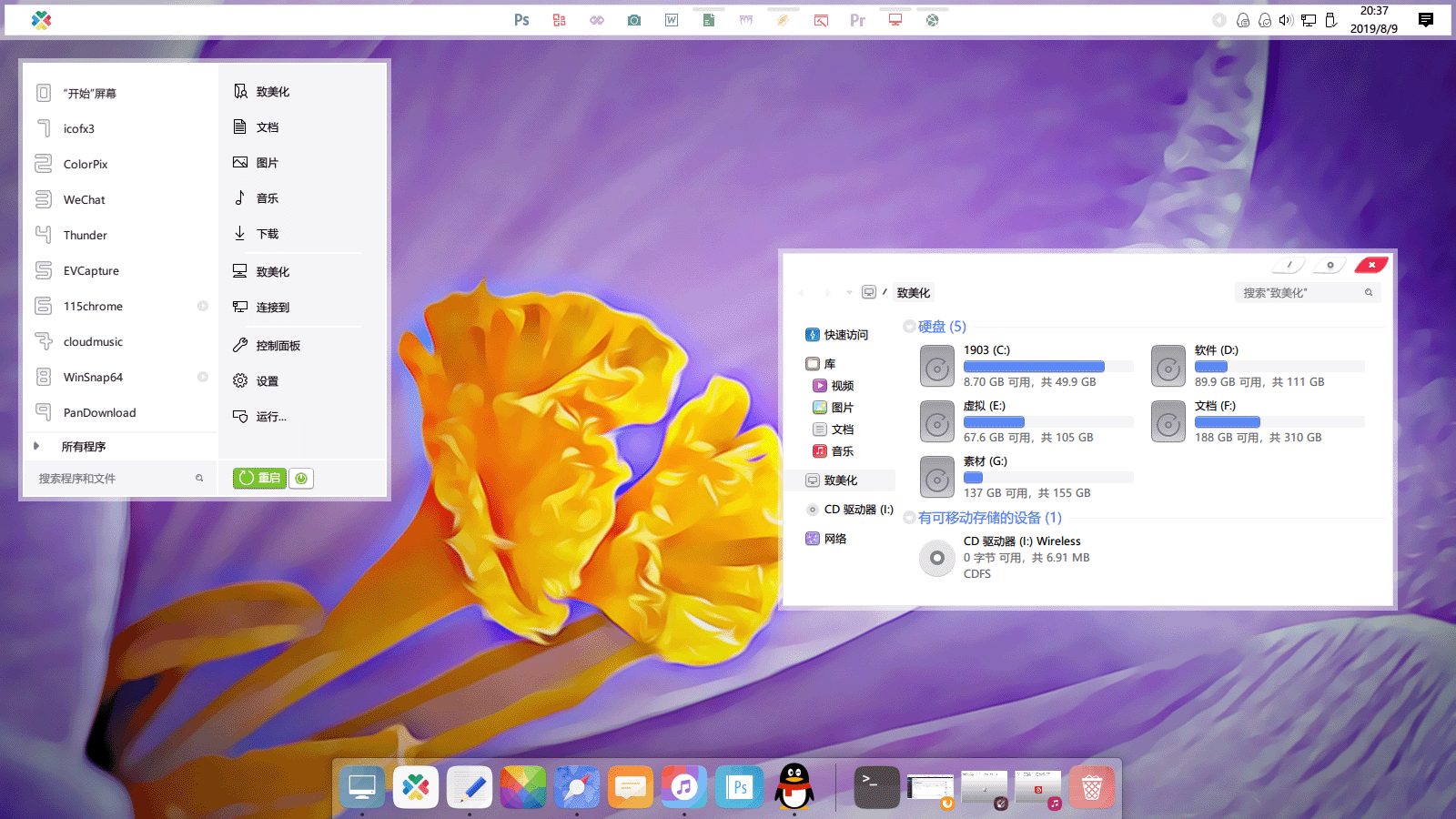Open 控制面板 from the start menu
Screen dimensions: 1456x819
[x=278, y=346]
